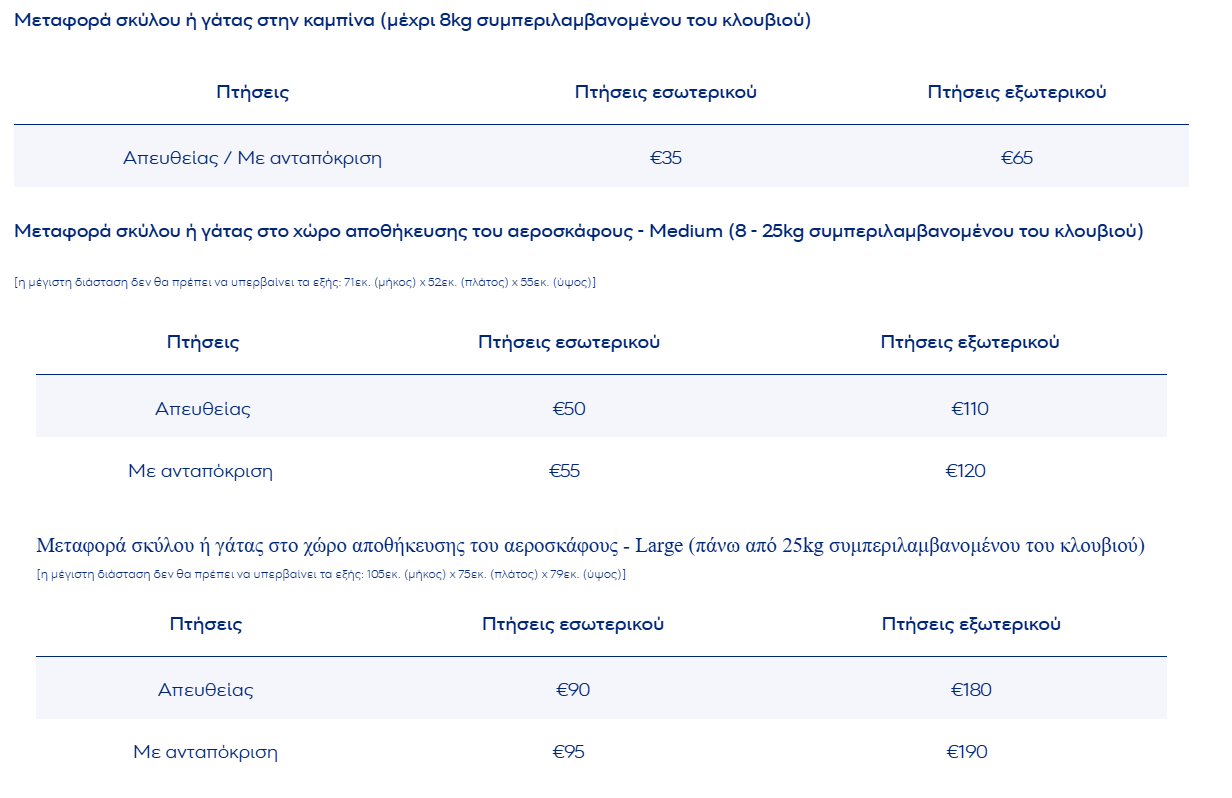Click the €190 Large connecting international fee
This screenshot has width=1232, height=798.
point(967,752)
